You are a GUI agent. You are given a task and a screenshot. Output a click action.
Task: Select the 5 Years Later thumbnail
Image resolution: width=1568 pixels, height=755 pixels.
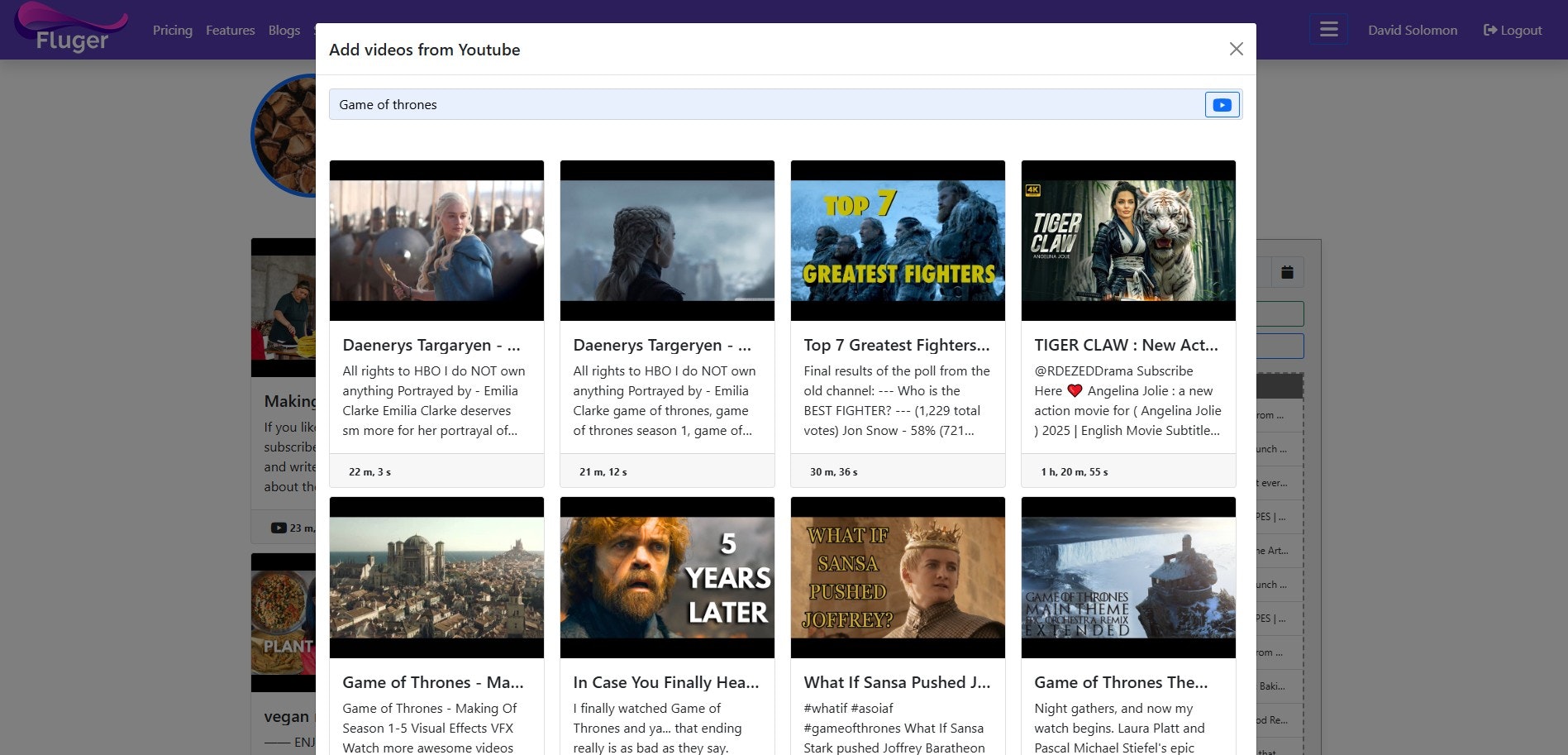(x=667, y=577)
